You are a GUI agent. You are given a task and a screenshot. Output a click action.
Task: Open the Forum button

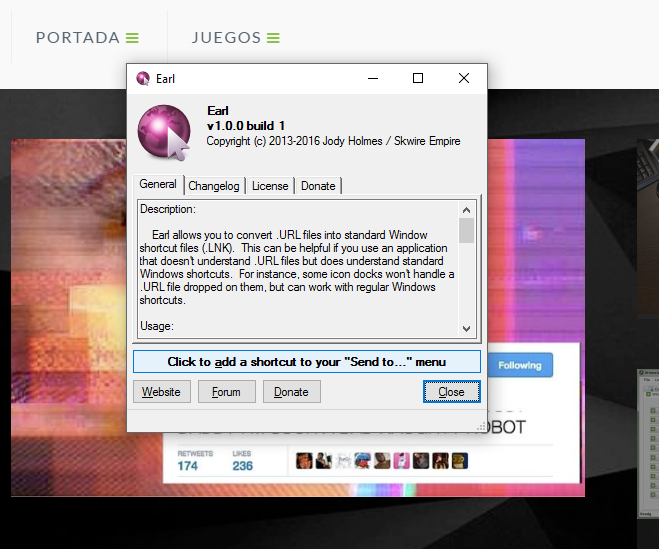click(x=227, y=392)
